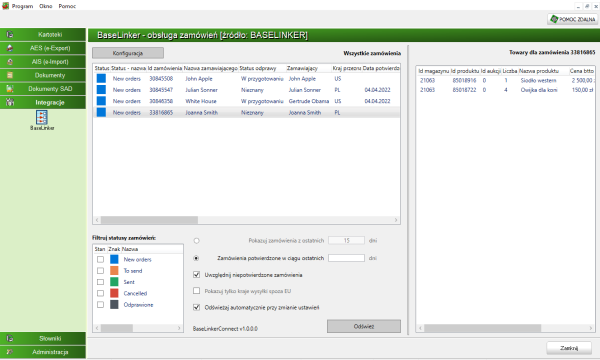
Task: Open the BaseLinker integration icon
Action: click(42, 117)
